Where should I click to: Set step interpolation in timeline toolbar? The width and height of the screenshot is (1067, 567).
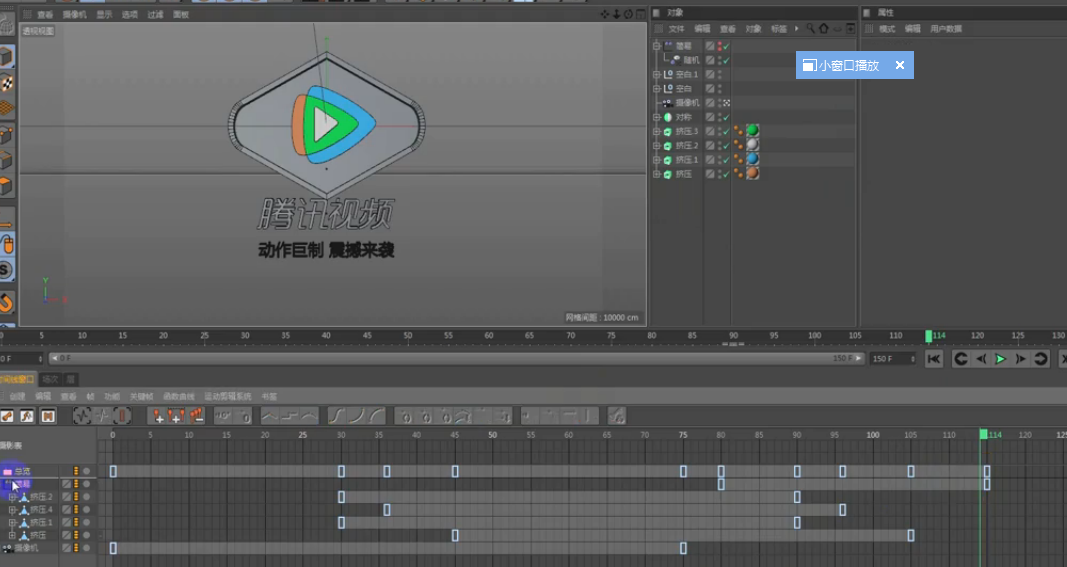click(290, 416)
